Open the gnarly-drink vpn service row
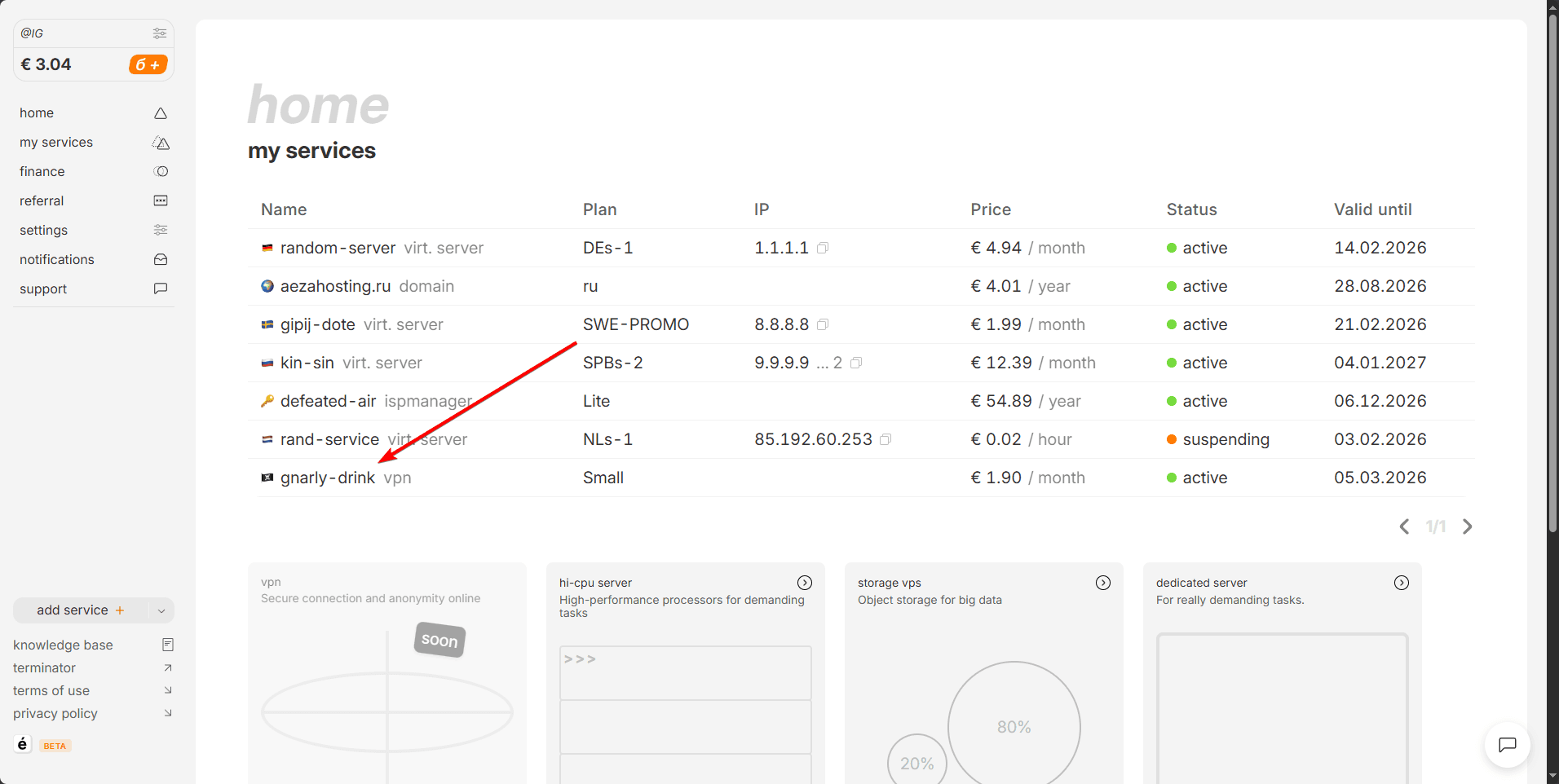The width and height of the screenshot is (1559, 784). pyautogui.click(x=328, y=478)
